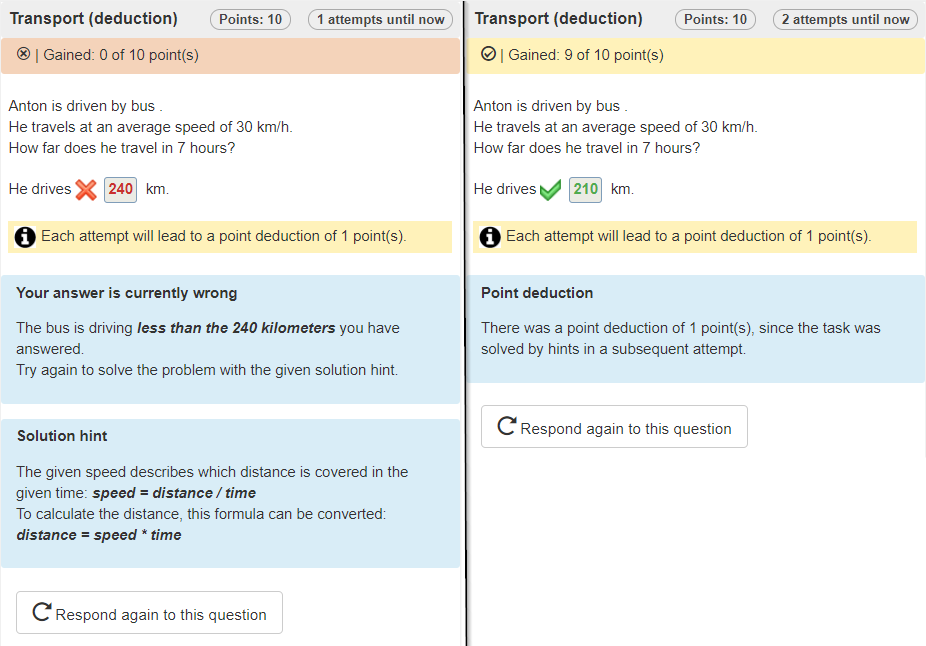This screenshot has height=646, width=926.
Task: Select the 'Solution hint' heading
Action: coord(62,436)
